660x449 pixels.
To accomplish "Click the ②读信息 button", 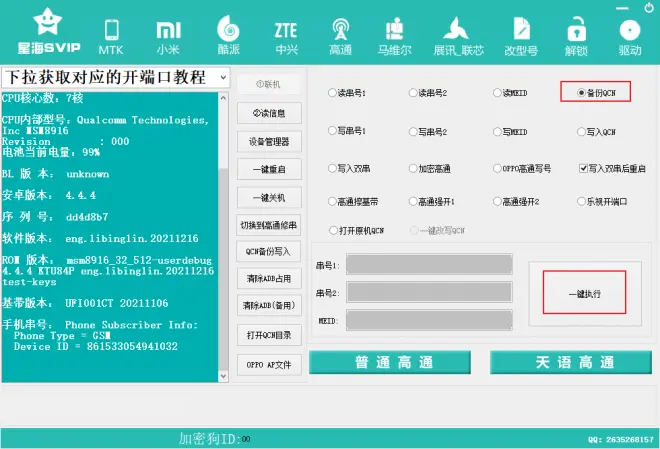I will [269, 113].
